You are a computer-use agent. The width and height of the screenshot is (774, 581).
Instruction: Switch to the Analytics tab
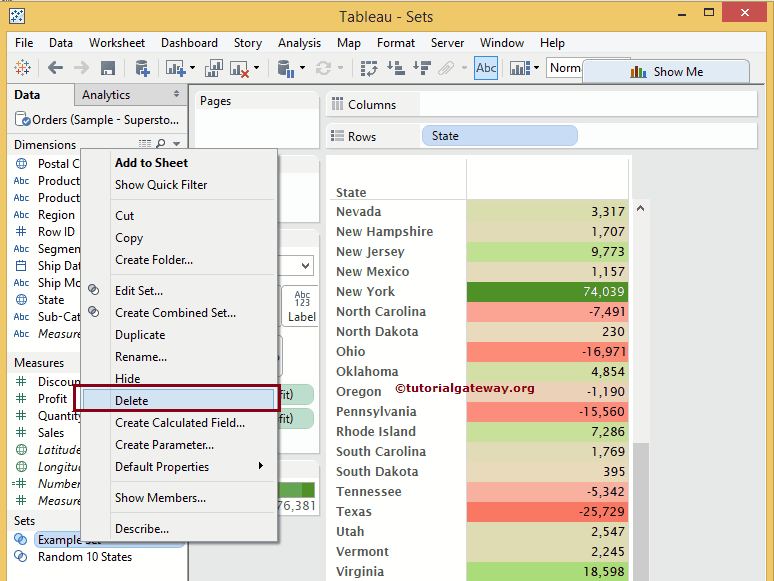[106, 95]
